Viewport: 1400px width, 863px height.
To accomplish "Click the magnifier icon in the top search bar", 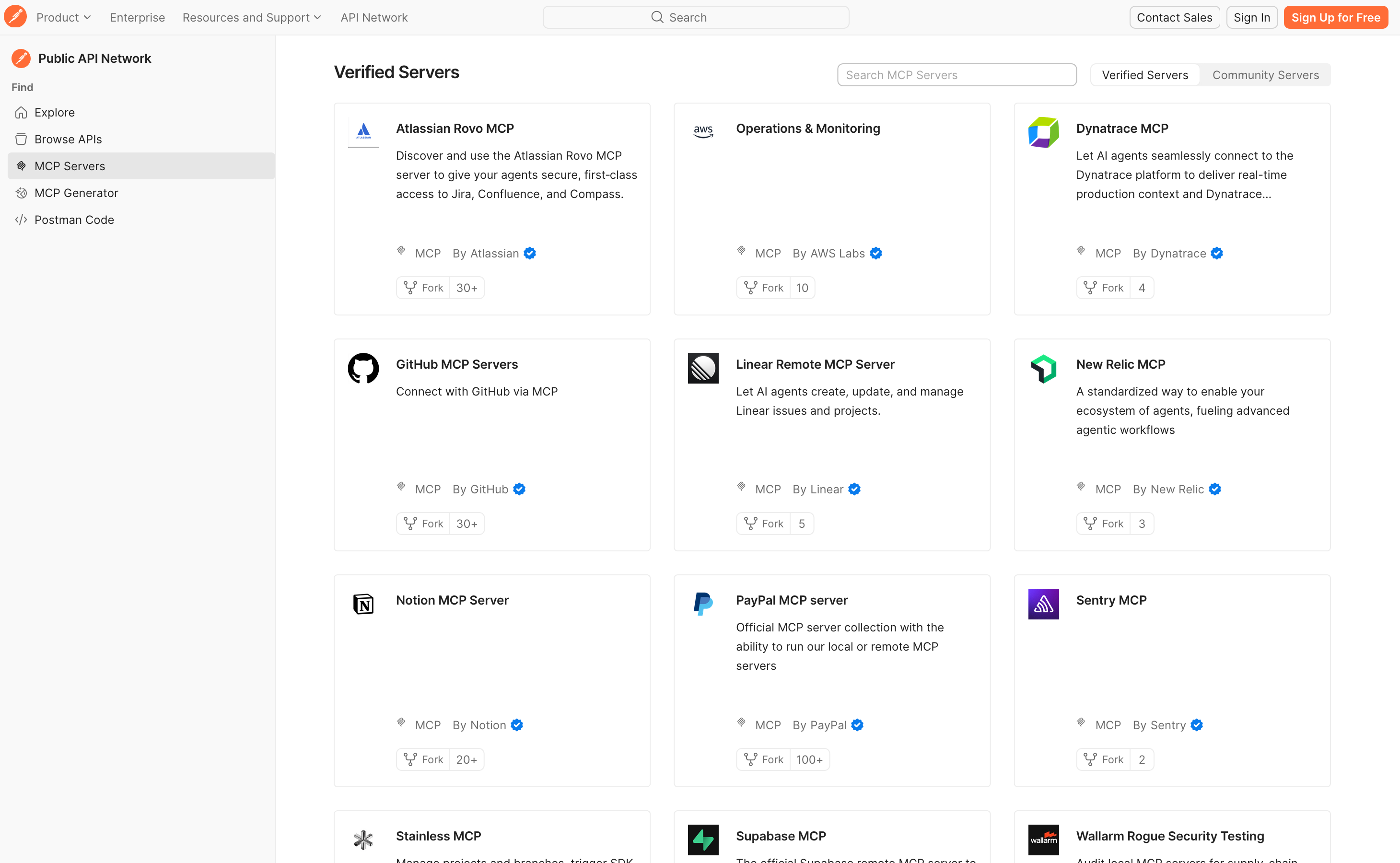I will [x=657, y=17].
